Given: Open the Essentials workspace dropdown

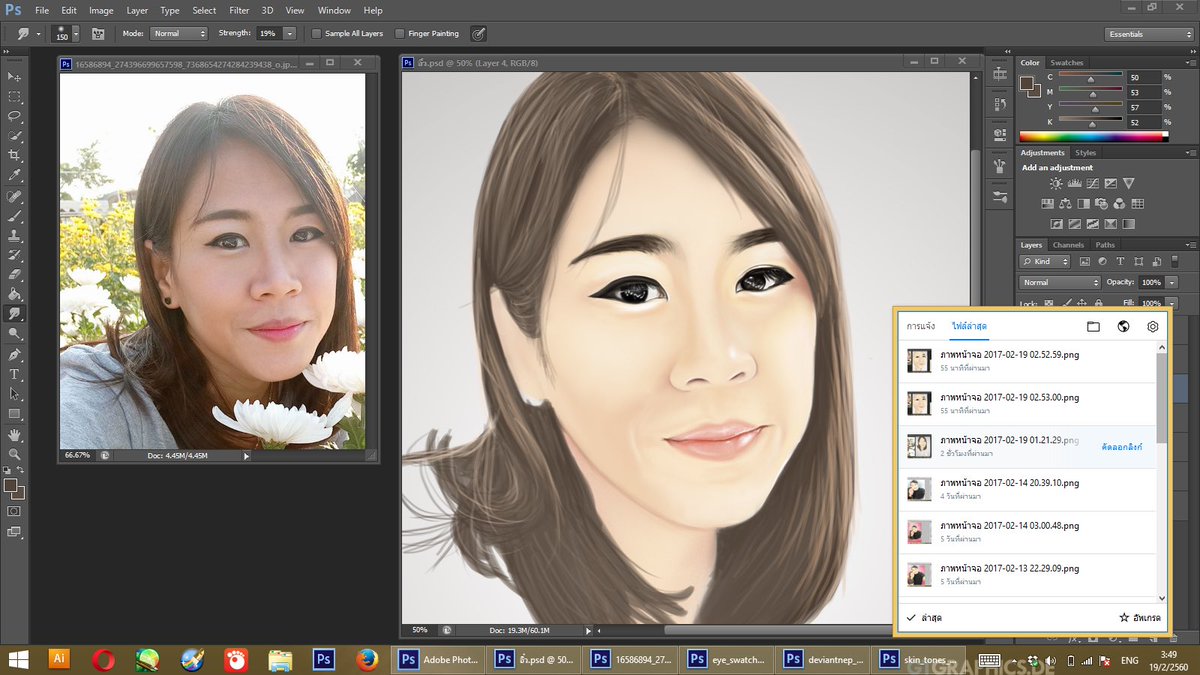Looking at the screenshot, I should pos(1149,34).
